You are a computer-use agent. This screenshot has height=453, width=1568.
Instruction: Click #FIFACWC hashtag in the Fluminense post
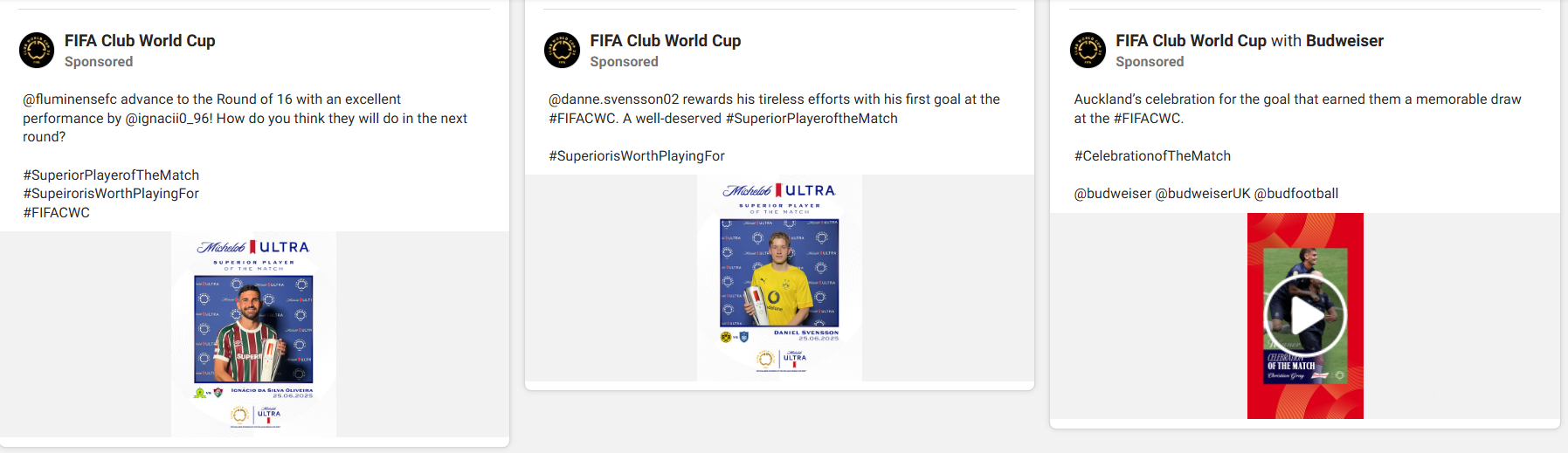pyautogui.click(x=57, y=213)
